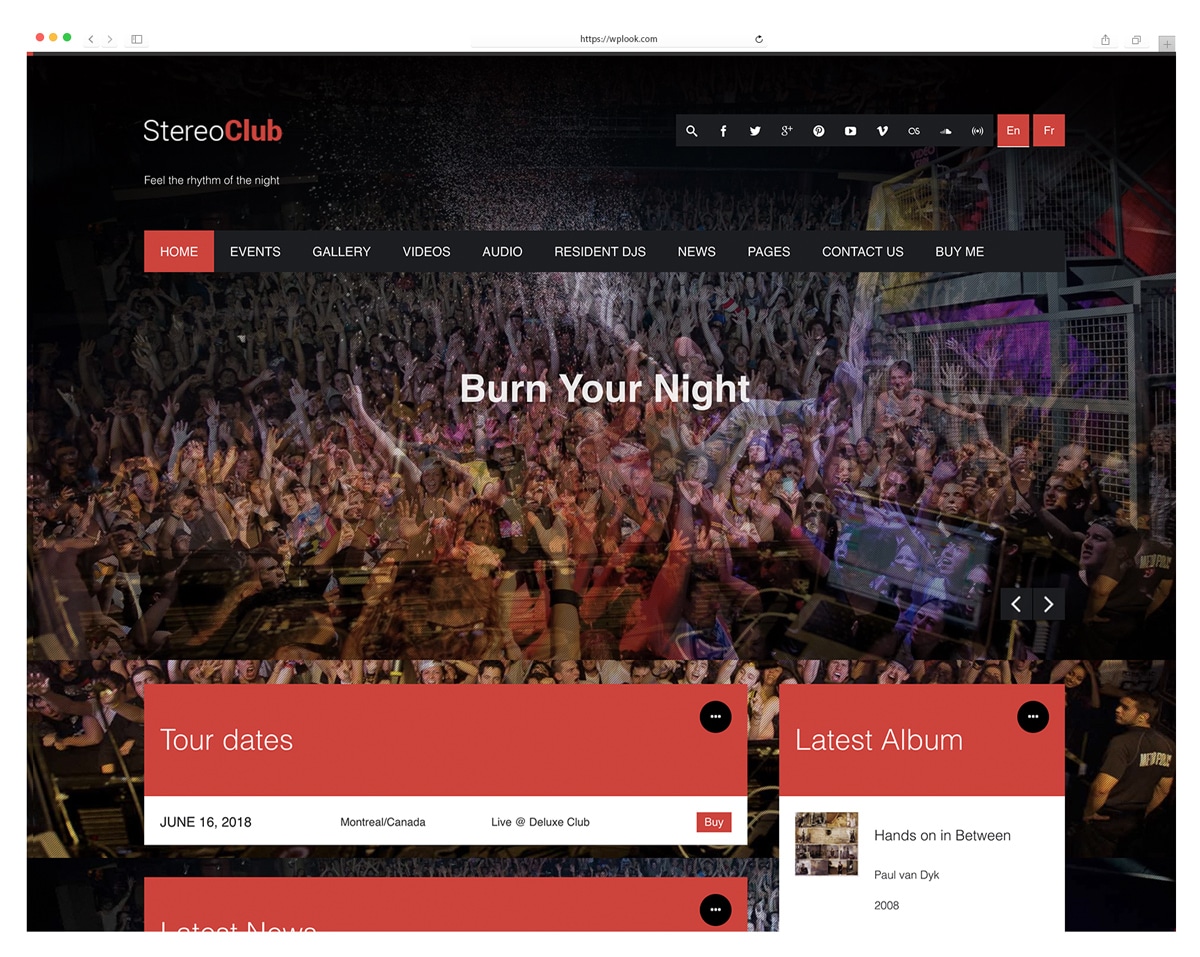Select the Hands on in Between album thumbnail

click(826, 844)
